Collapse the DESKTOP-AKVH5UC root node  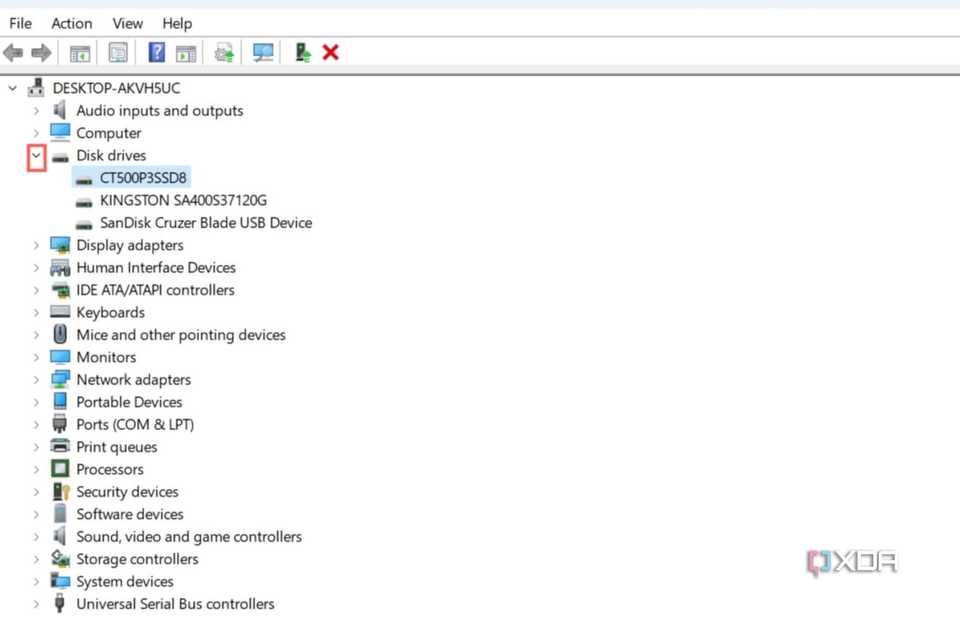point(12,88)
